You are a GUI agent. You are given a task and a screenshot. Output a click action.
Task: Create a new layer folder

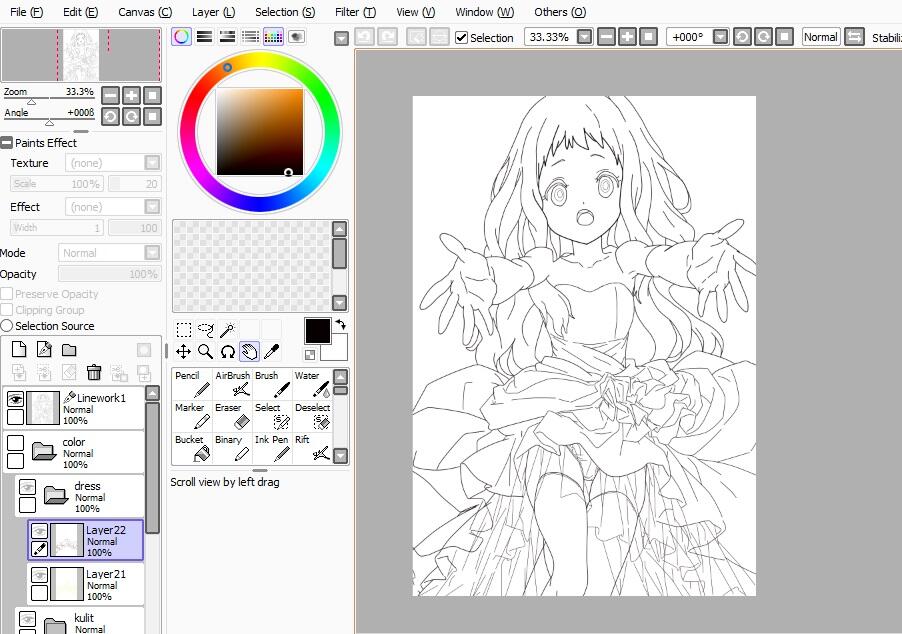pyautogui.click(x=69, y=349)
